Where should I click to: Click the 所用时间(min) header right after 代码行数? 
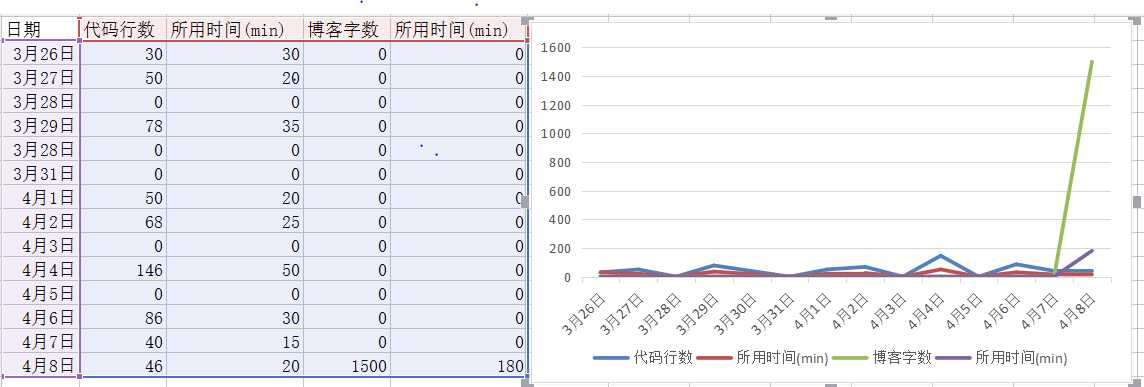tap(235, 29)
